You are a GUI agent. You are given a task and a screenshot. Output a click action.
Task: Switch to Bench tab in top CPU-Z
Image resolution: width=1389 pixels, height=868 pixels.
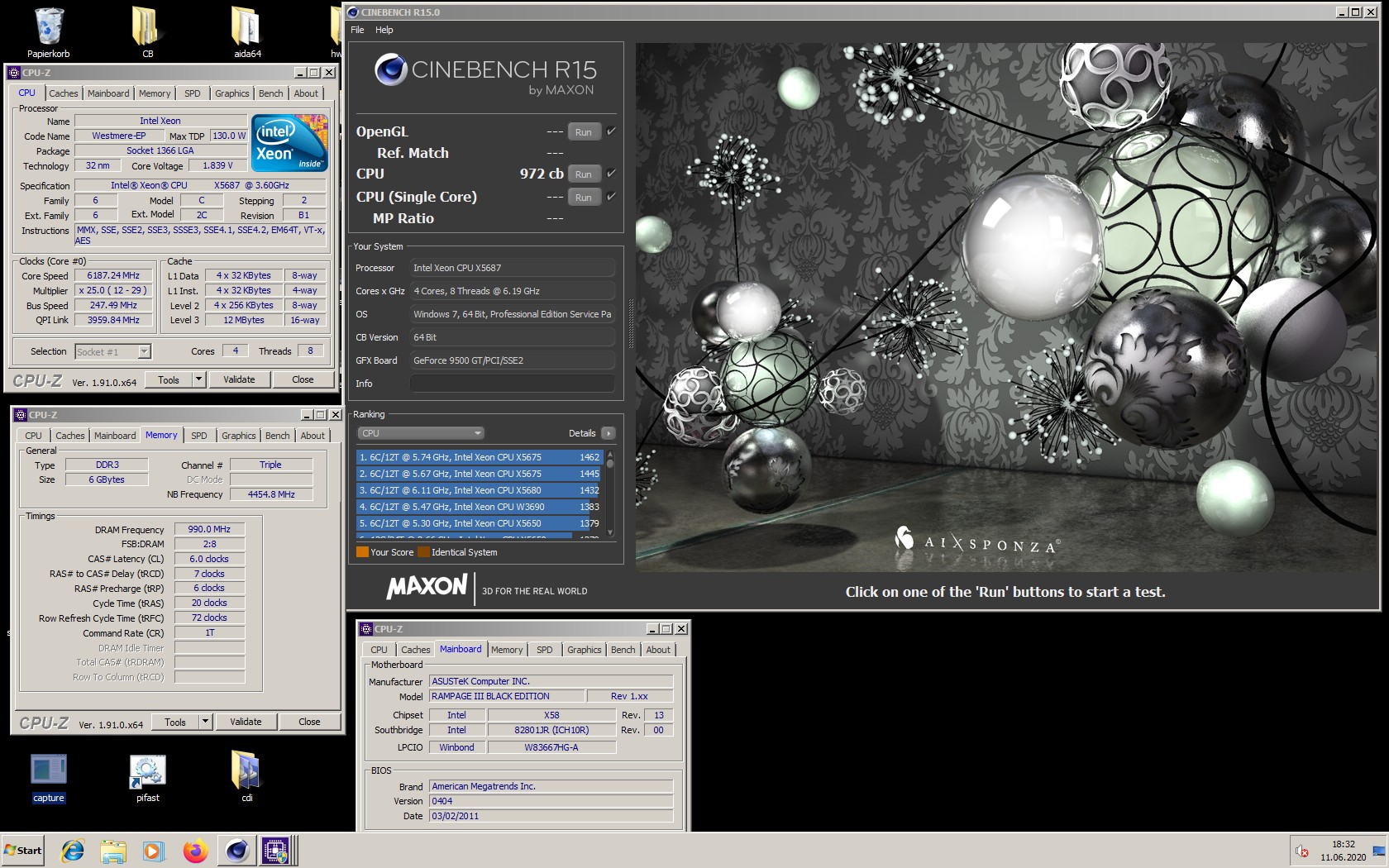click(270, 93)
